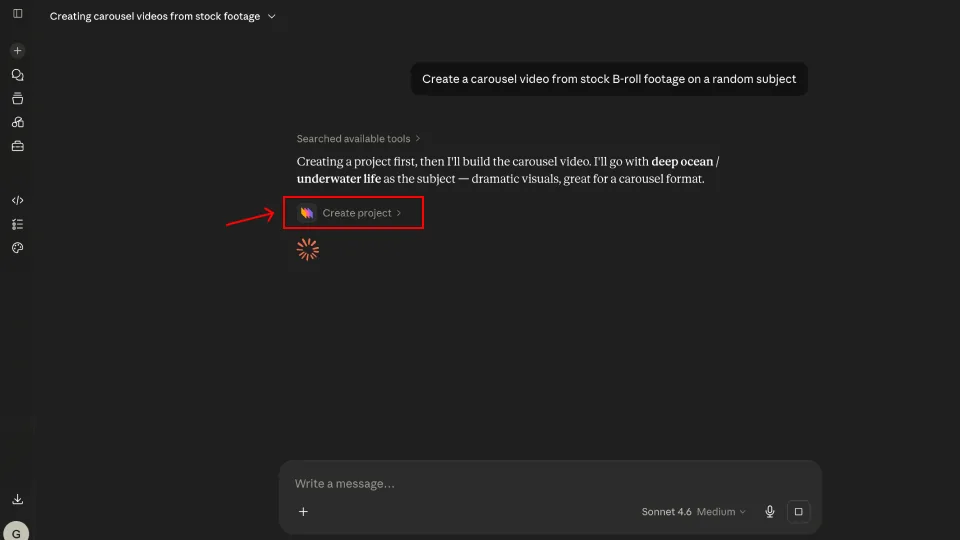Screen dimensions: 960x540
Task: Open the shapes icon in the sidebar
Action: point(18,122)
